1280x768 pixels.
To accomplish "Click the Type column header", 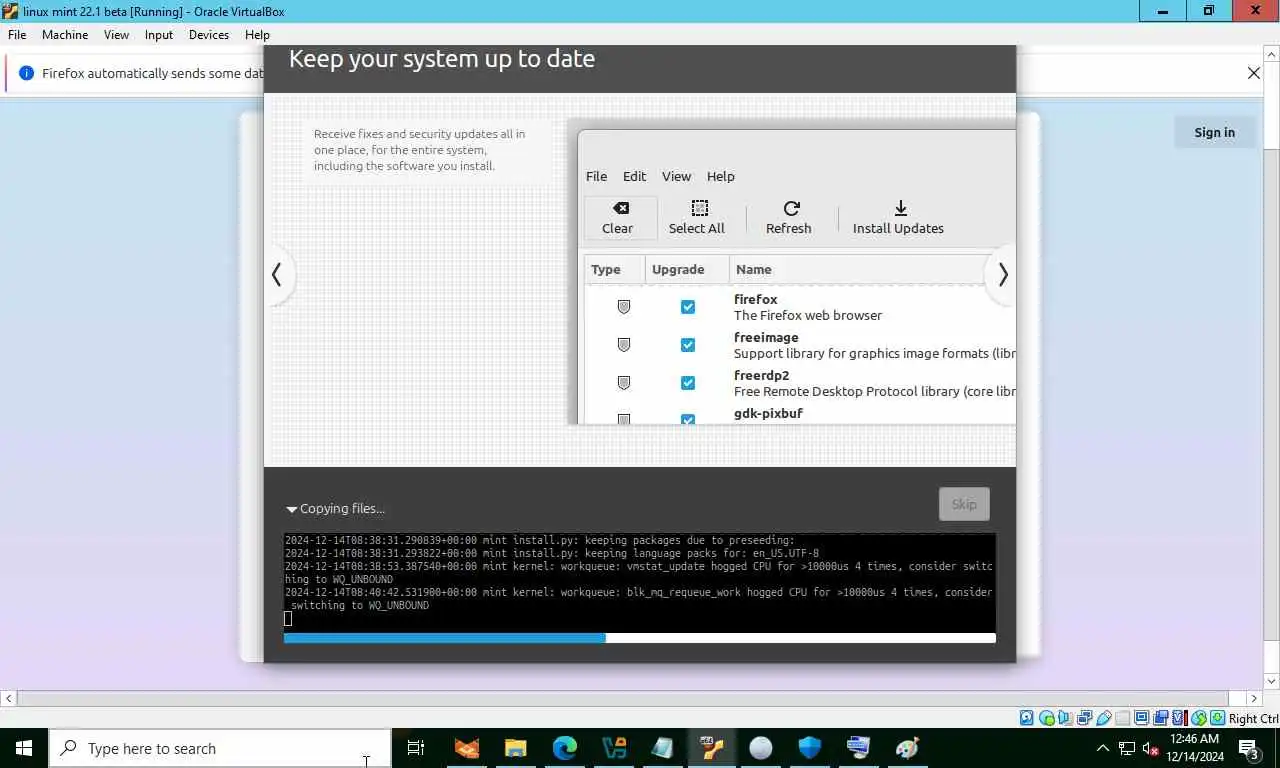I will [x=614, y=269].
